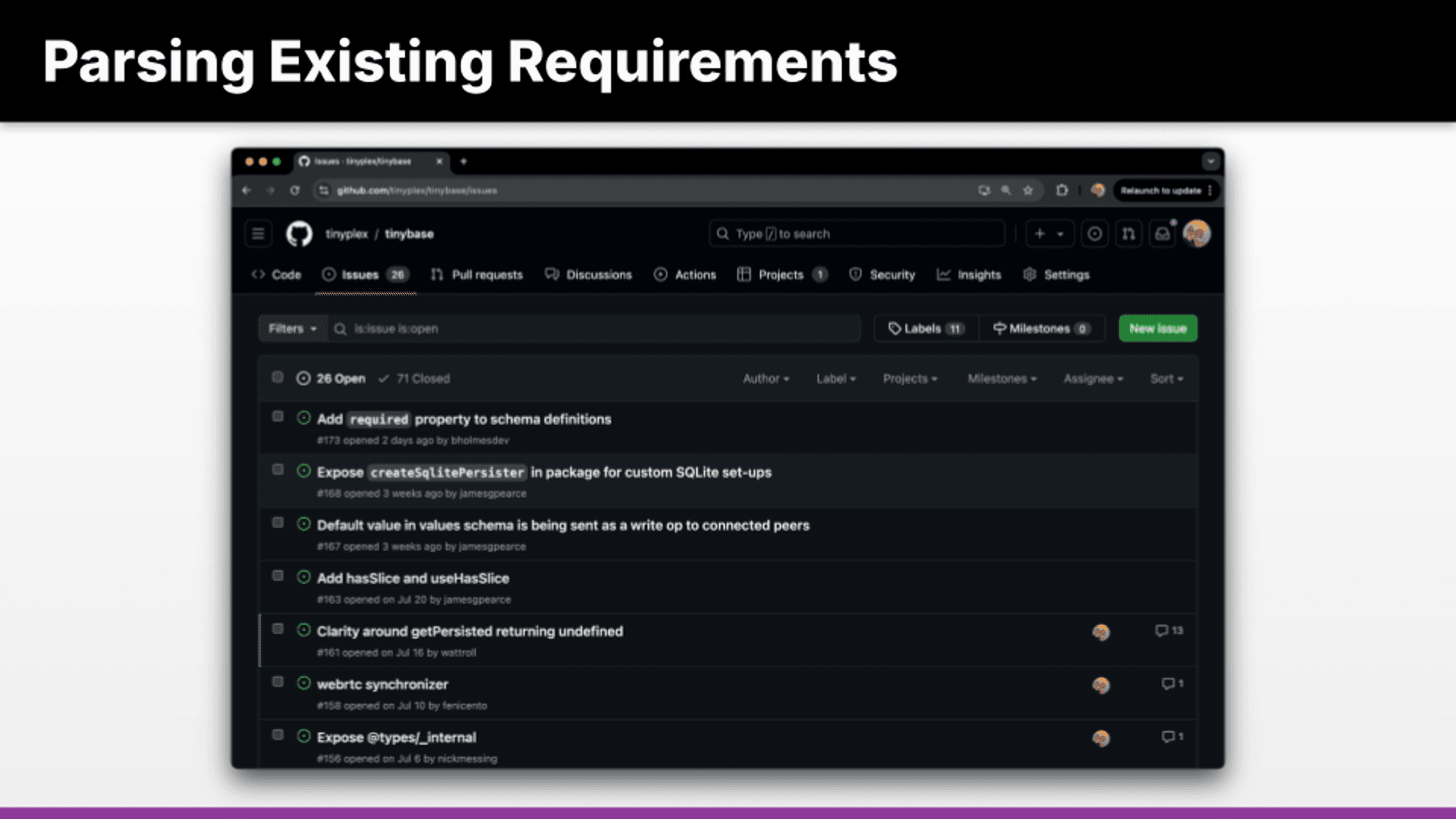Click the GitHub Octocat logo
1456x819 pixels.
tap(299, 234)
